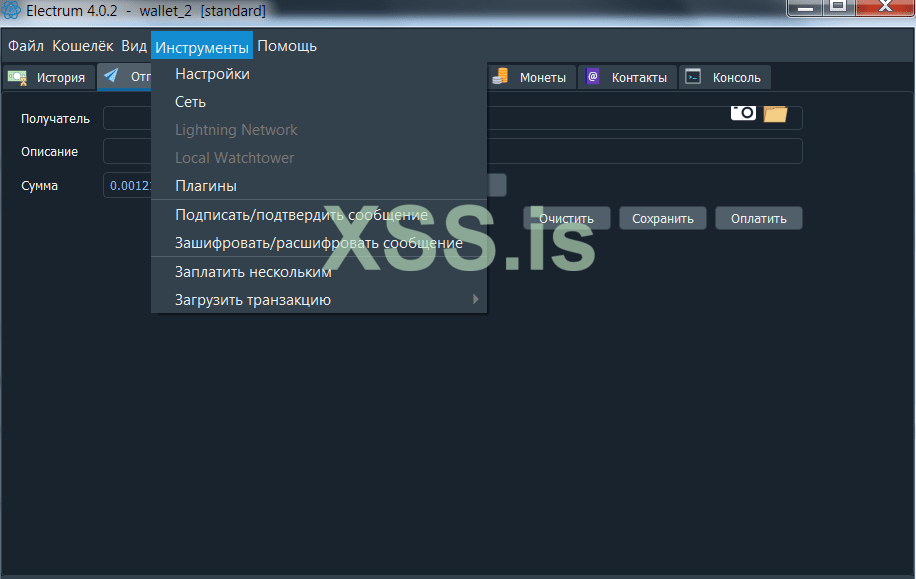Click the Electrum logo in title bar
Image resolution: width=916 pixels, height=579 pixels.
point(11,10)
